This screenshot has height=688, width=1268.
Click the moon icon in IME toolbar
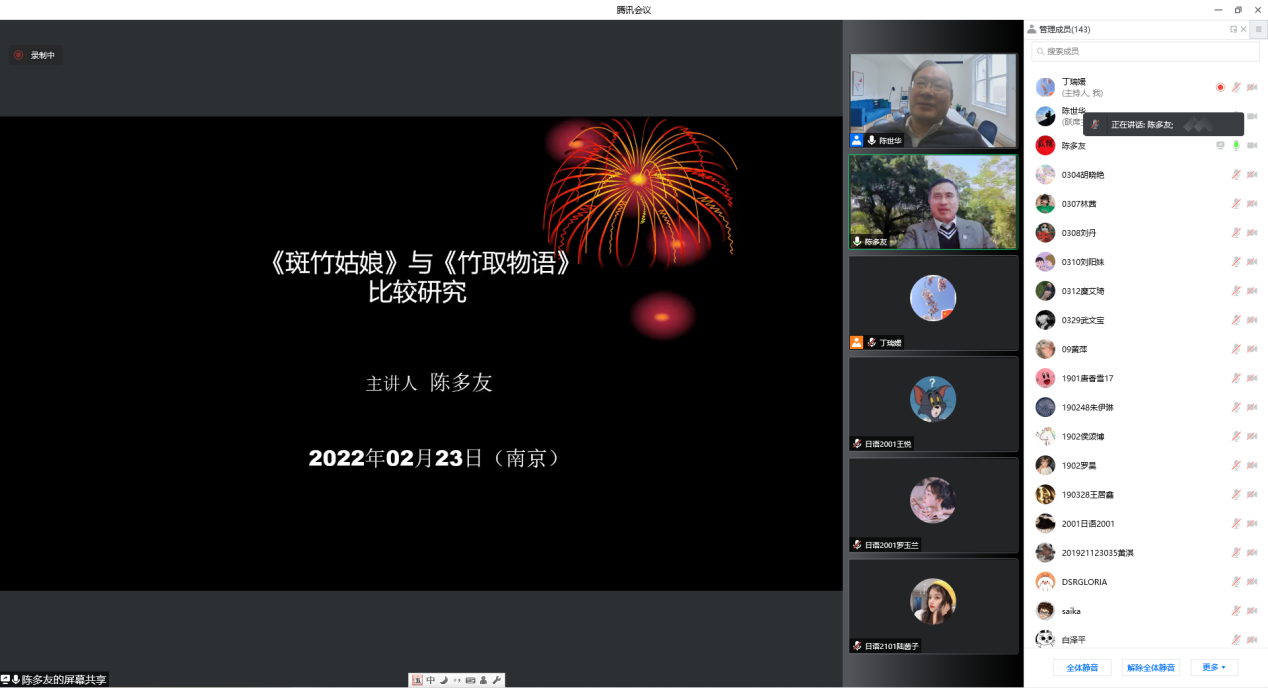pyautogui.click(x=444, y=680)
